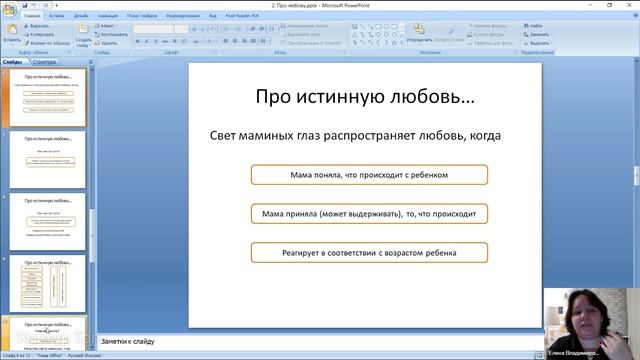The width and height of the screenshot is (640, 360).
Task: Close the slides thumbnail pane
Action: click(91, 62)
